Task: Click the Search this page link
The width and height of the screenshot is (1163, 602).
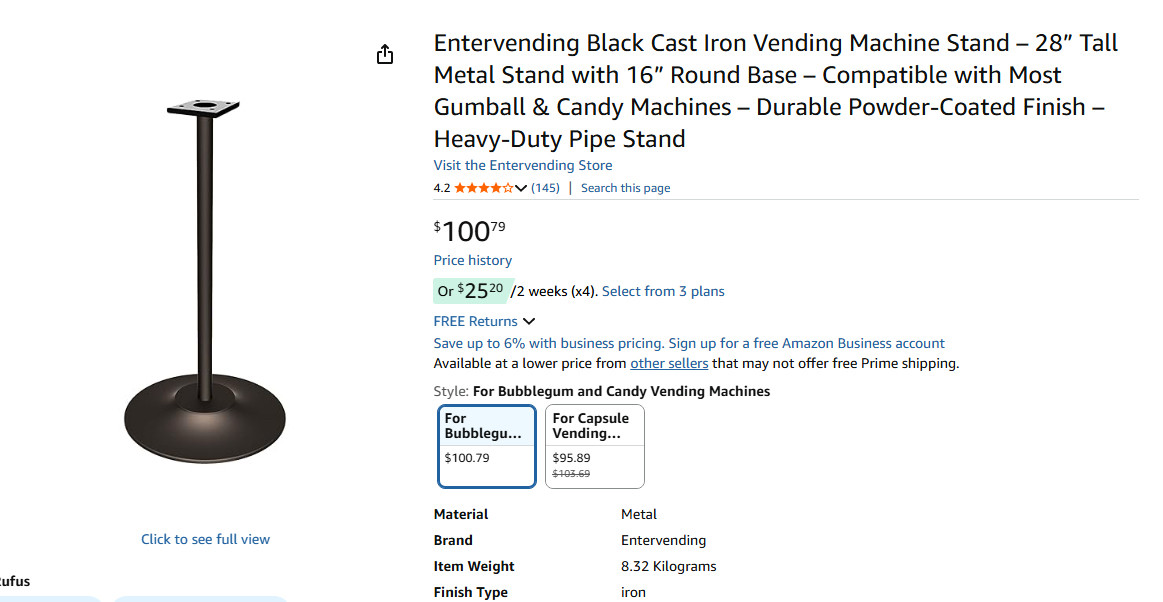Action: (625, 188)
